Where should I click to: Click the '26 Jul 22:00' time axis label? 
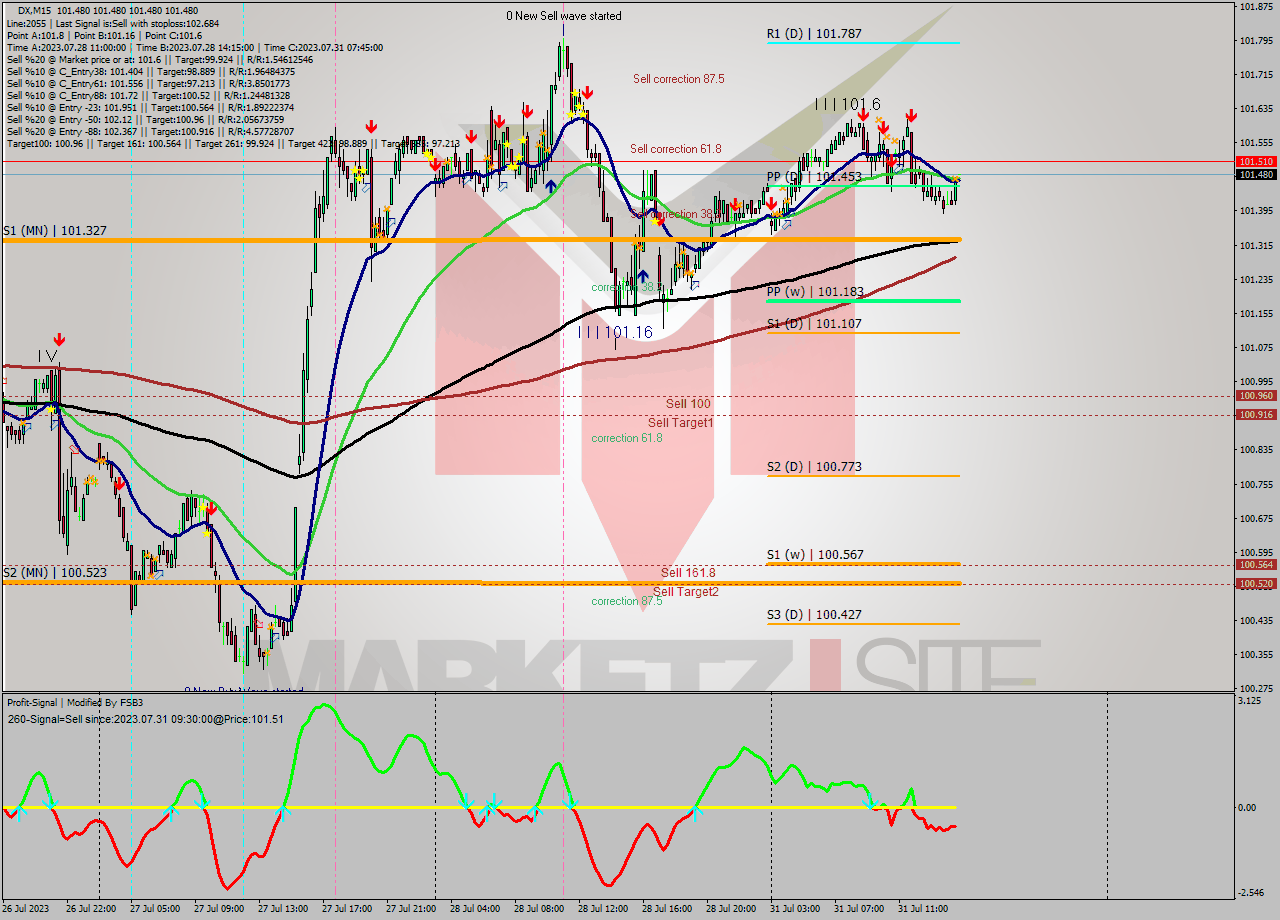pos(91,909)
